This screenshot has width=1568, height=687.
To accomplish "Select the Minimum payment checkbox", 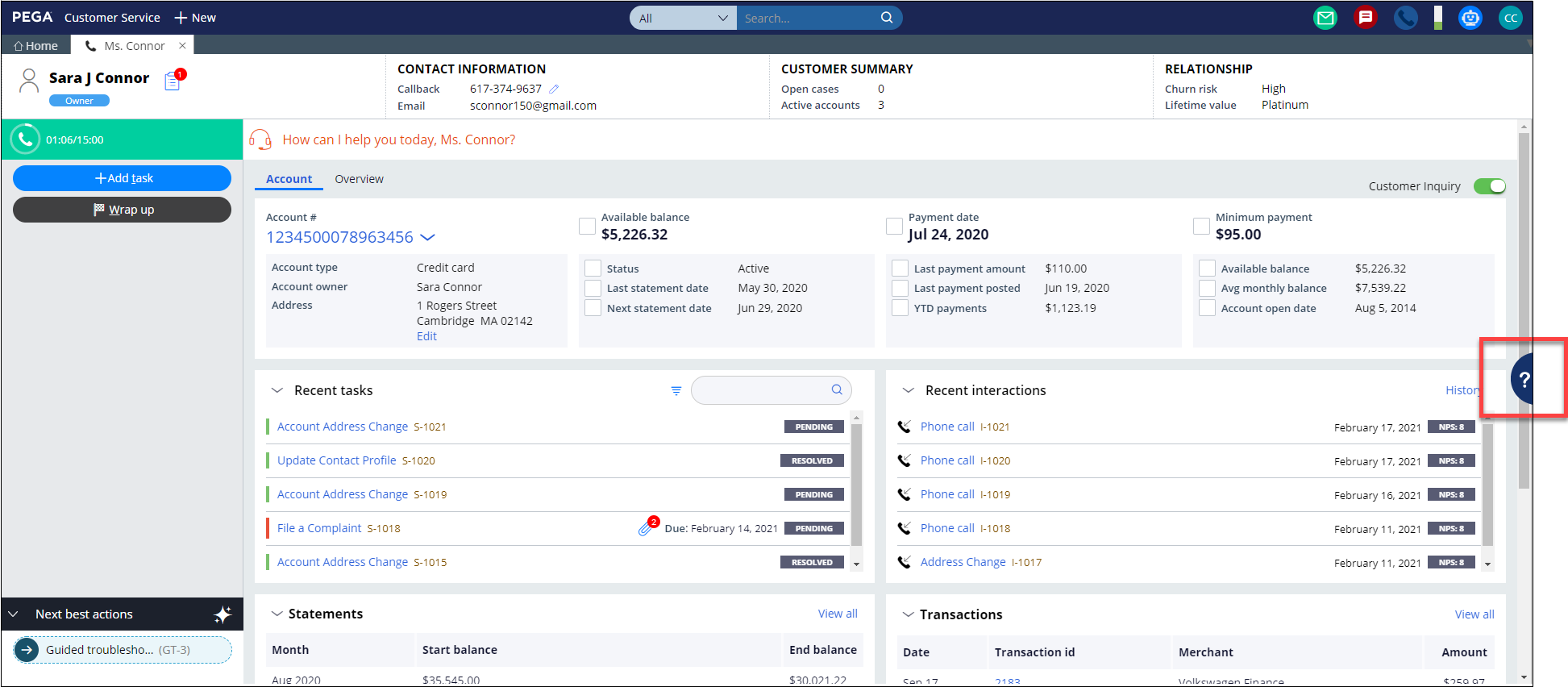I will [x=1201, y=227].
